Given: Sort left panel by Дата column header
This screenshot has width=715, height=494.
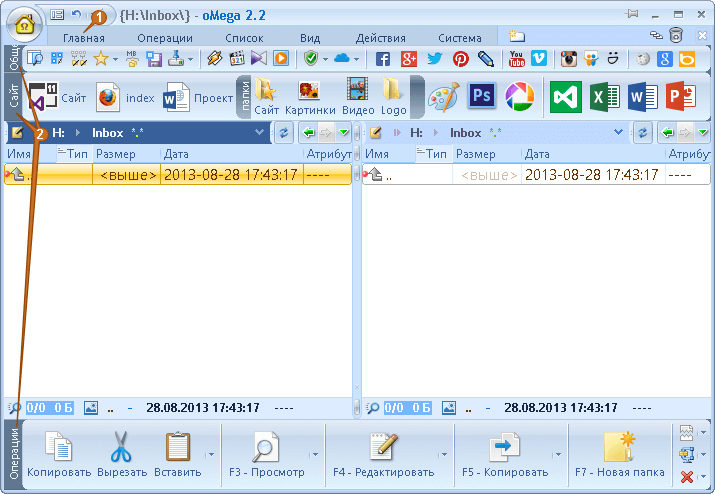Looking at the screenshot, I should click(176, 154).
